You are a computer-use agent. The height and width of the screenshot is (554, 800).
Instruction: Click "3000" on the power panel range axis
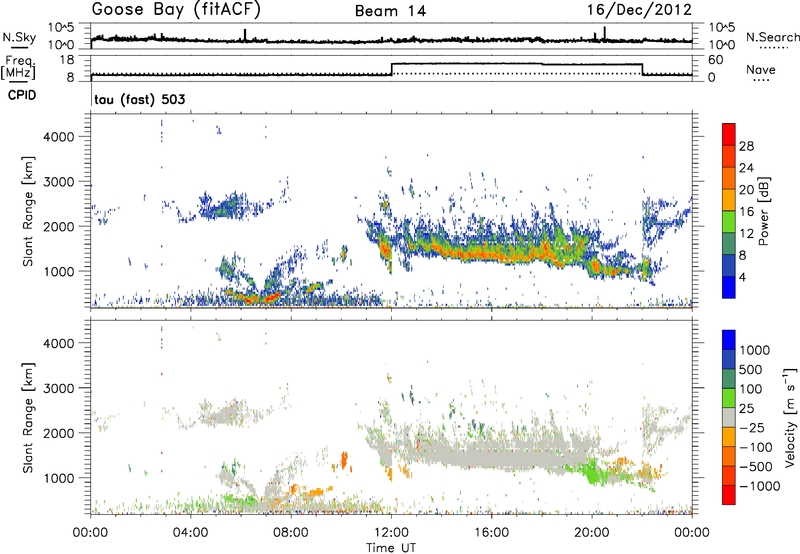59,182
